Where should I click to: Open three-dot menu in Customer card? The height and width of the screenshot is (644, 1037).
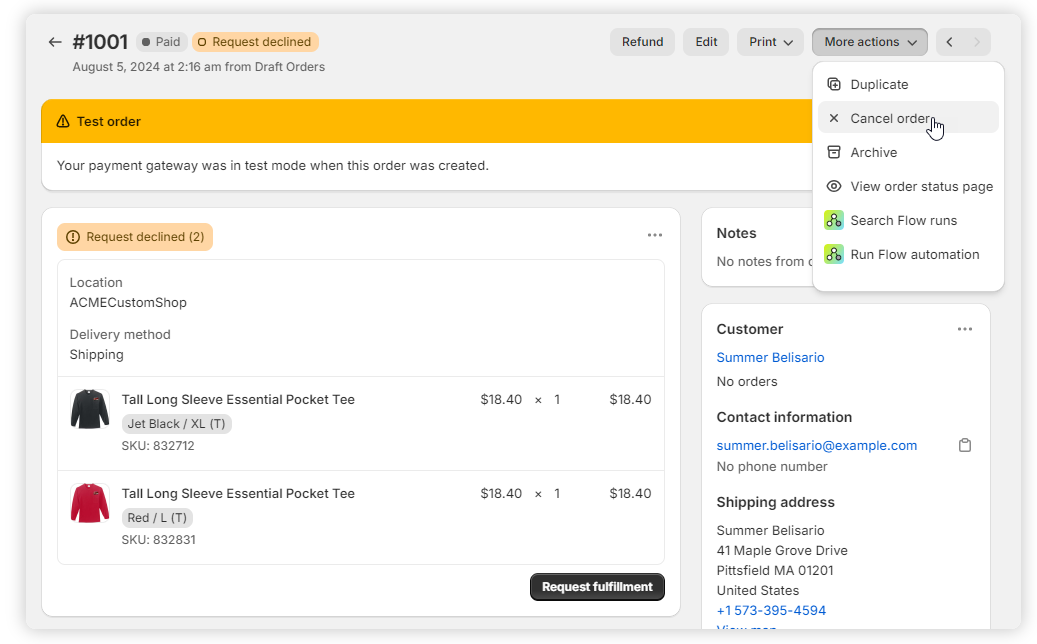pyautogui.click(x=964, y=329)
